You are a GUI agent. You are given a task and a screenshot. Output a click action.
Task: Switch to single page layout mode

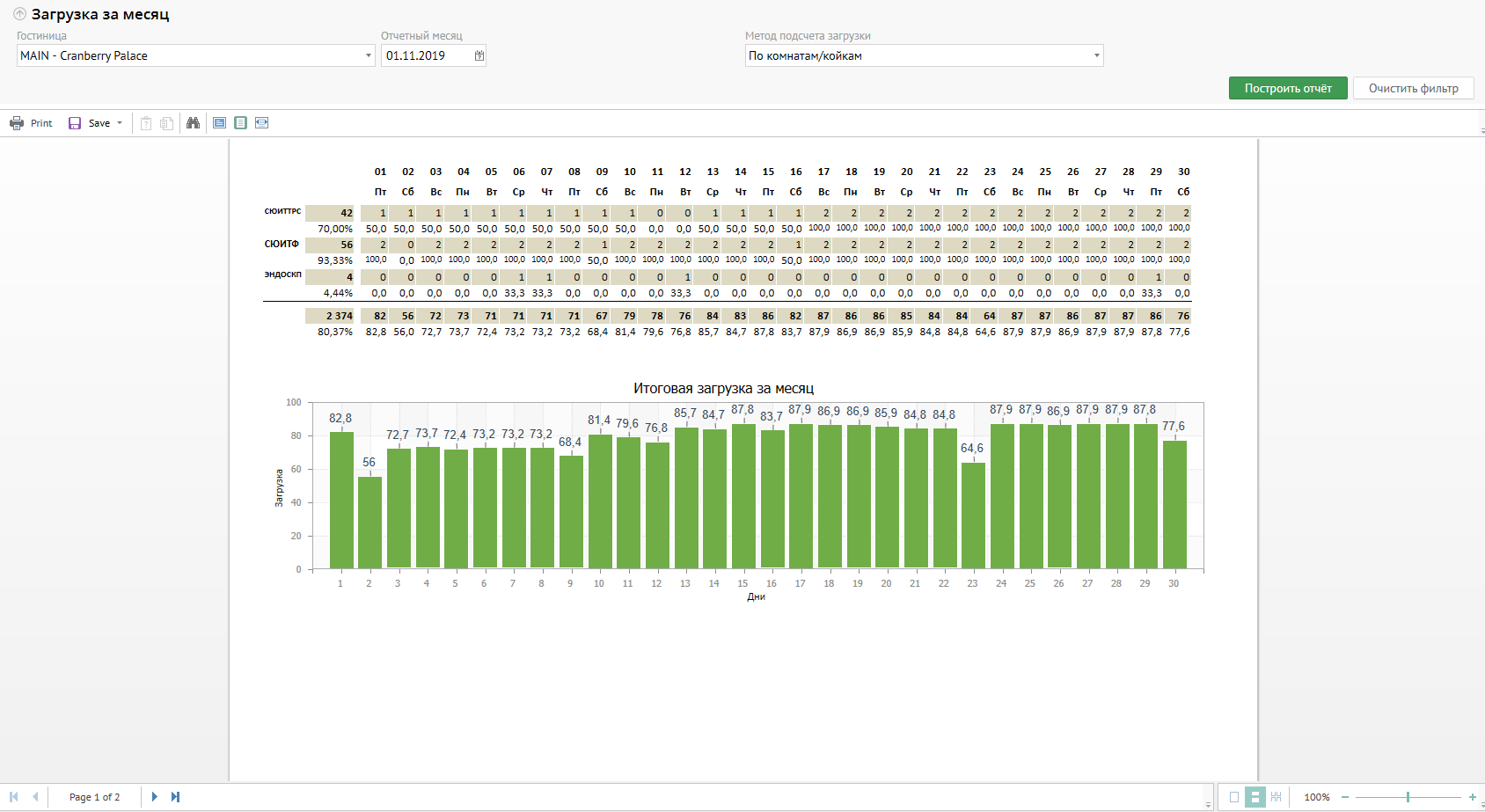1234,797
